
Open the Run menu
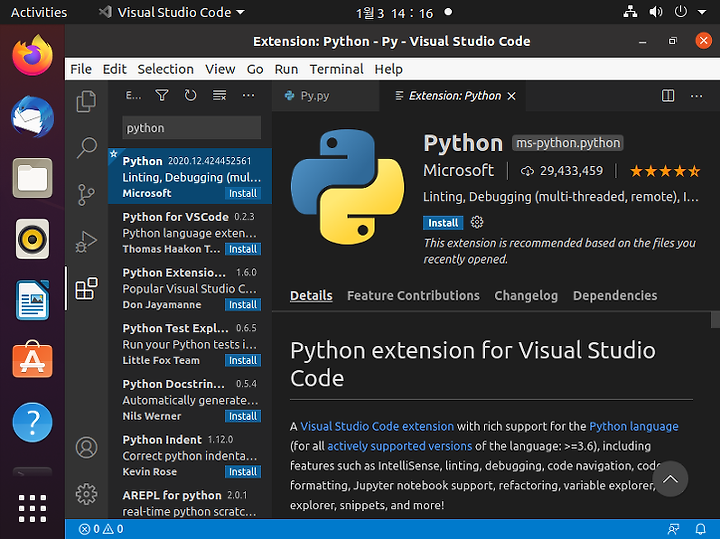(x=286, y=69)
